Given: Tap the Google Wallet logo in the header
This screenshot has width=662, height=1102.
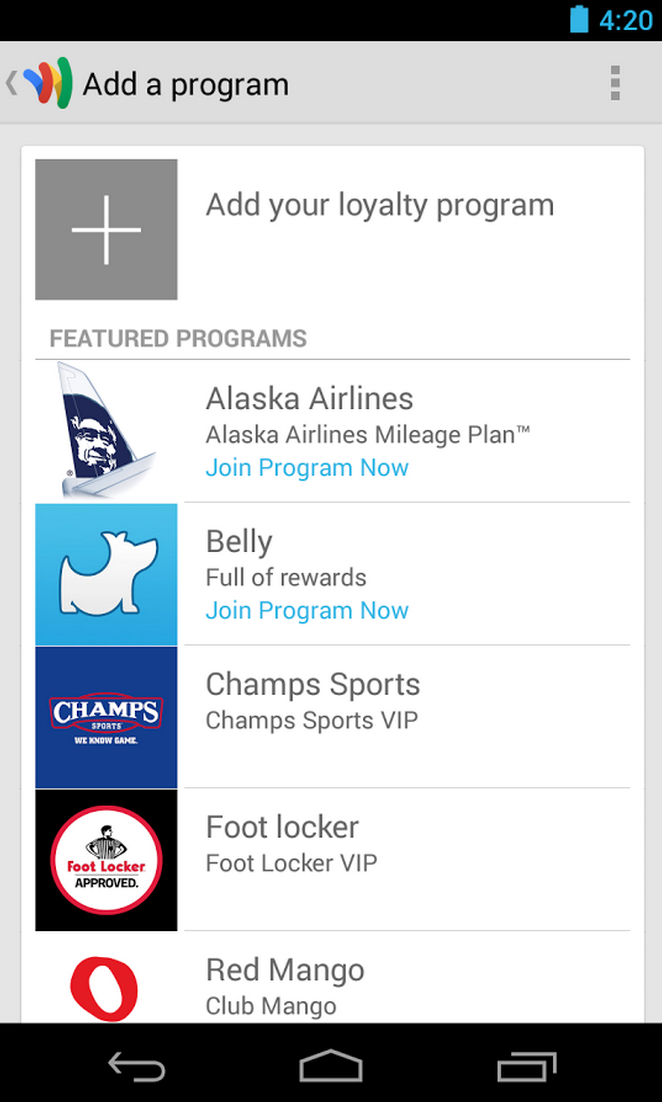Looking at the screenshot, I should [47, 82].
